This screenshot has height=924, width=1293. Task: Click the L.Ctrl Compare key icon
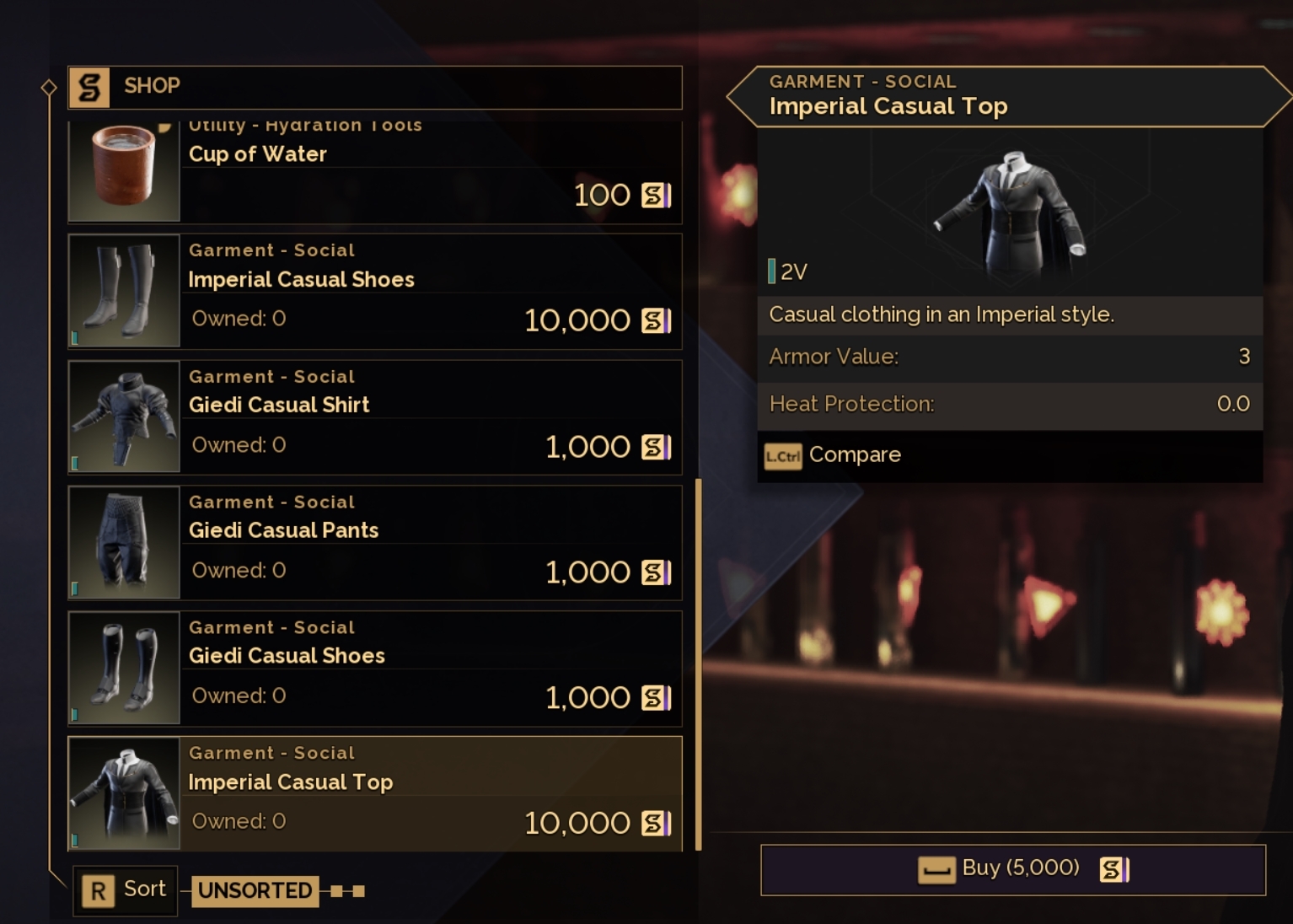tap(783, 456)
